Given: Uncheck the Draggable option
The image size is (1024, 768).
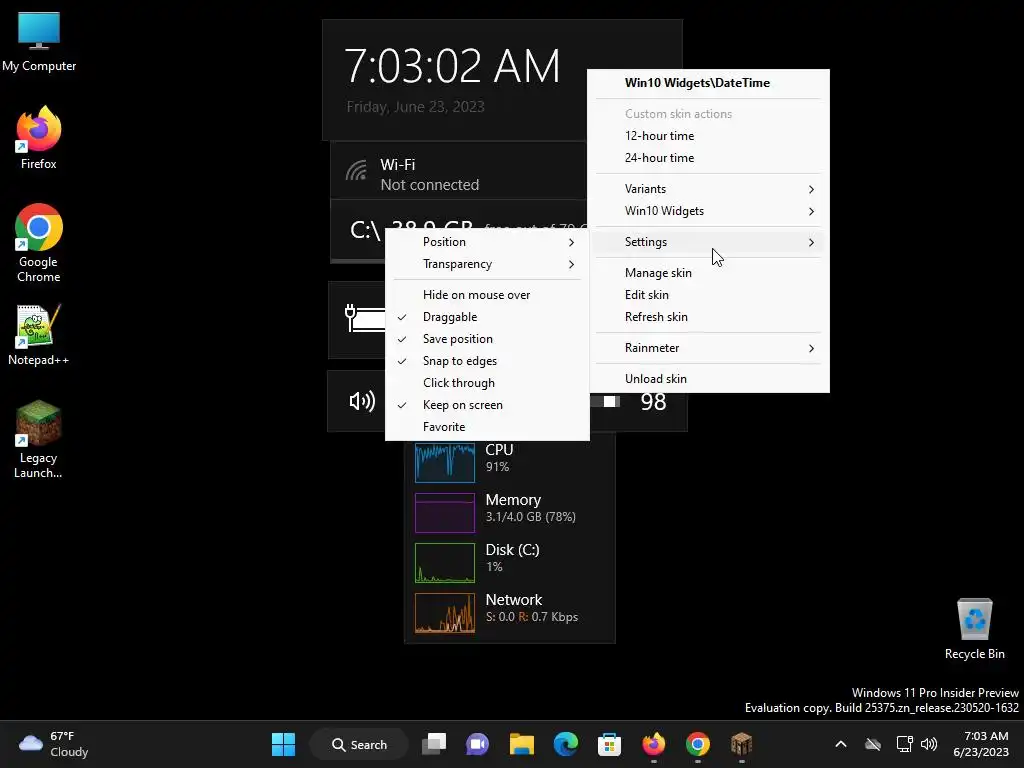Looking at the screenshot, I should [x=487, y=317].
